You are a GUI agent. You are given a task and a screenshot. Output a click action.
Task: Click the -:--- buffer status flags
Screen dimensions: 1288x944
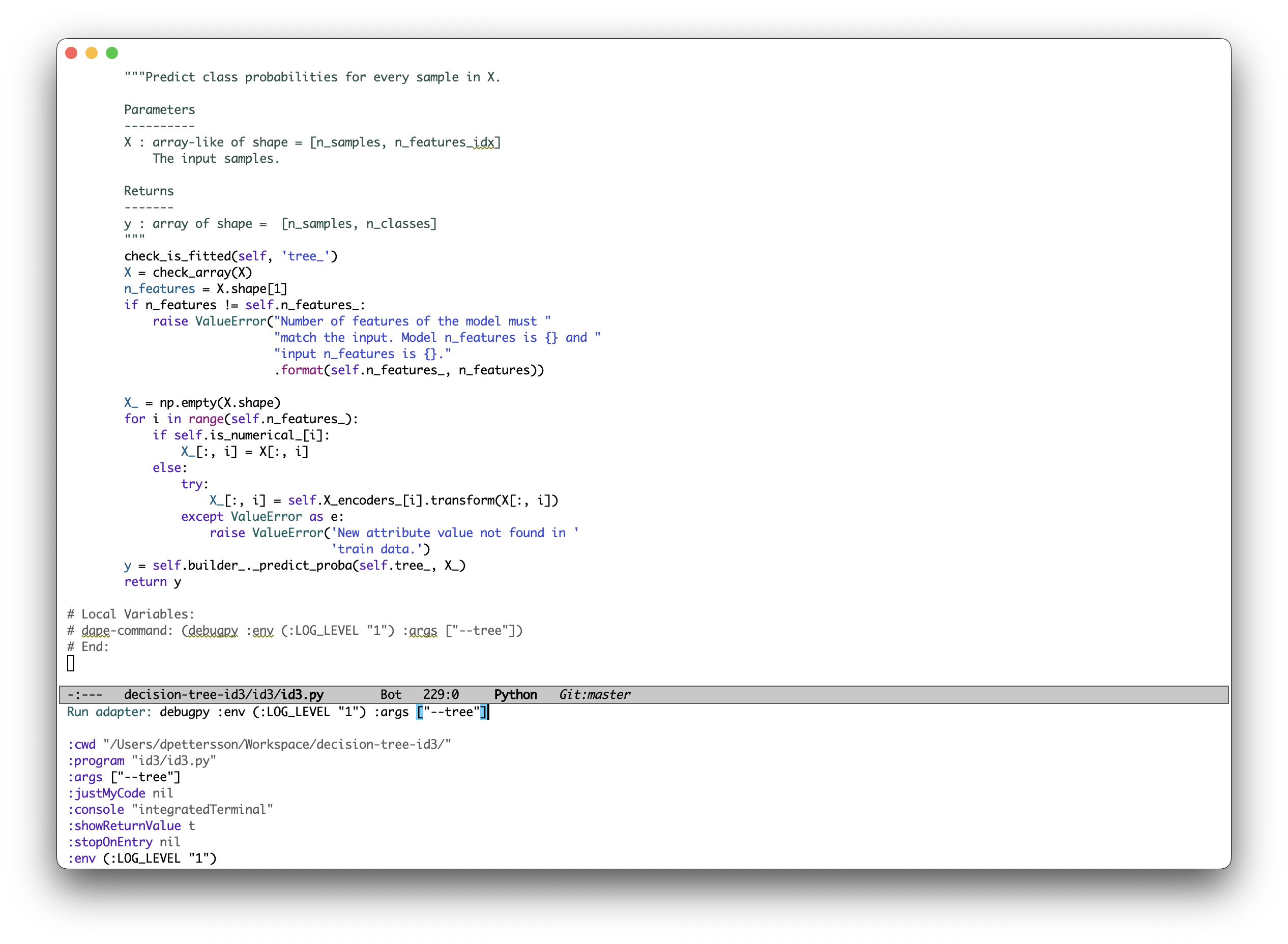tap(84, 694)
